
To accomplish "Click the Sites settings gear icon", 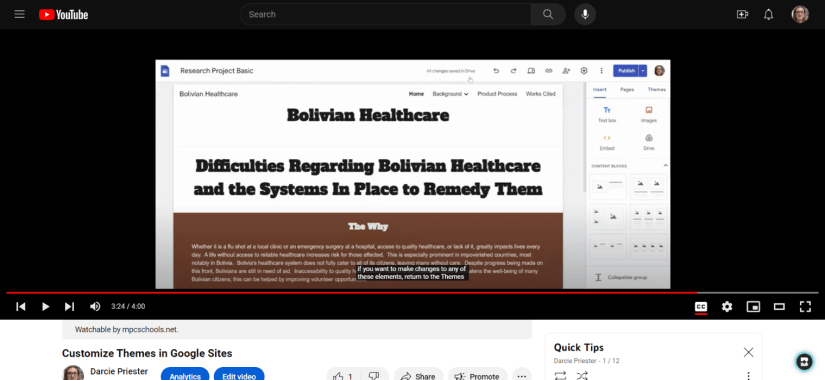I will click(x=583, y=71).
